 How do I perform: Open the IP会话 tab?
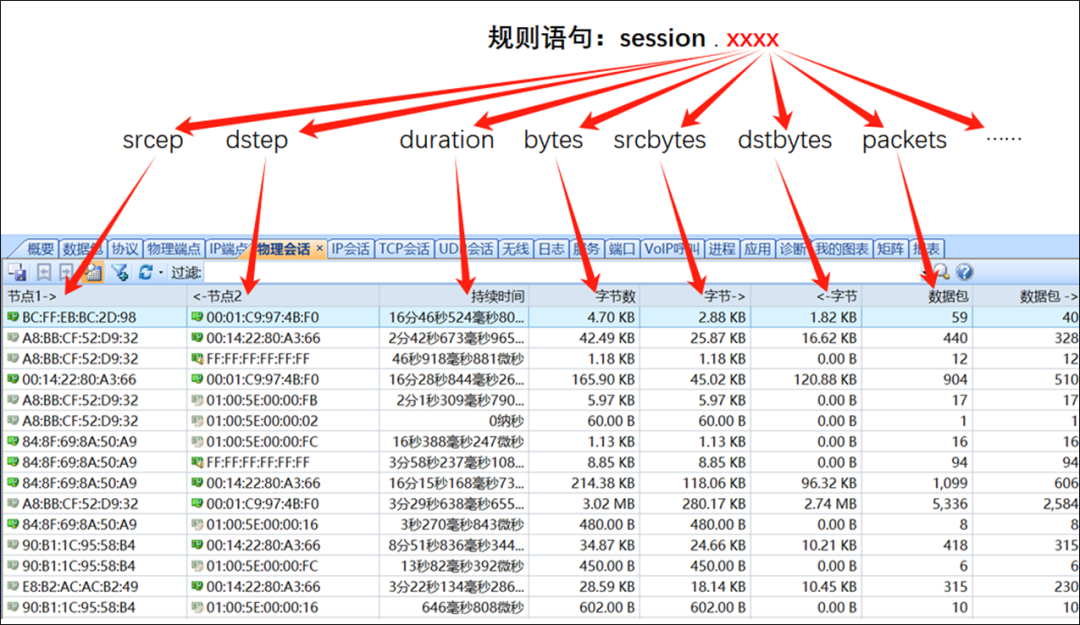351,249
